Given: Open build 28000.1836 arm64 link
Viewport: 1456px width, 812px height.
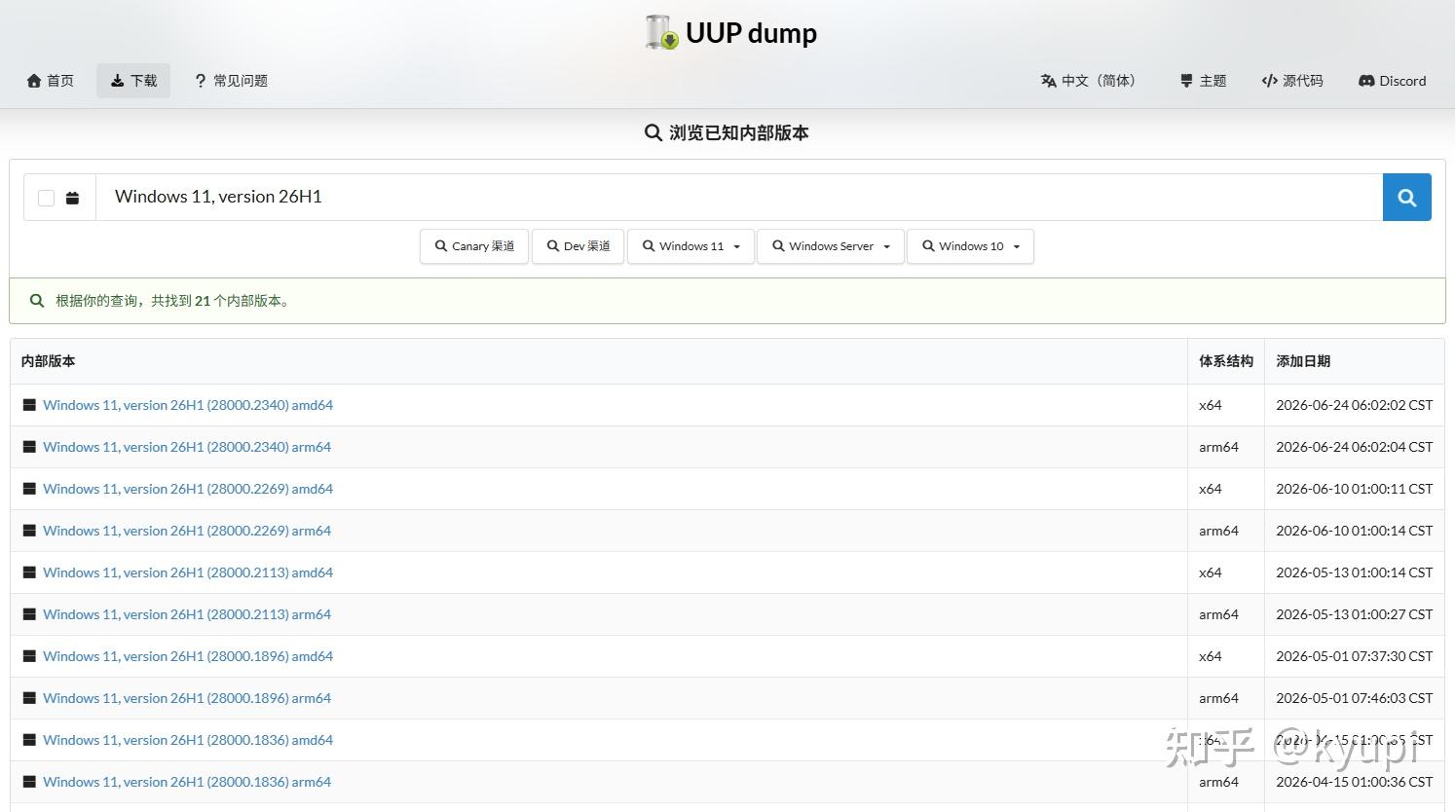Looking at the screenshot, I should tap(187, 782).
